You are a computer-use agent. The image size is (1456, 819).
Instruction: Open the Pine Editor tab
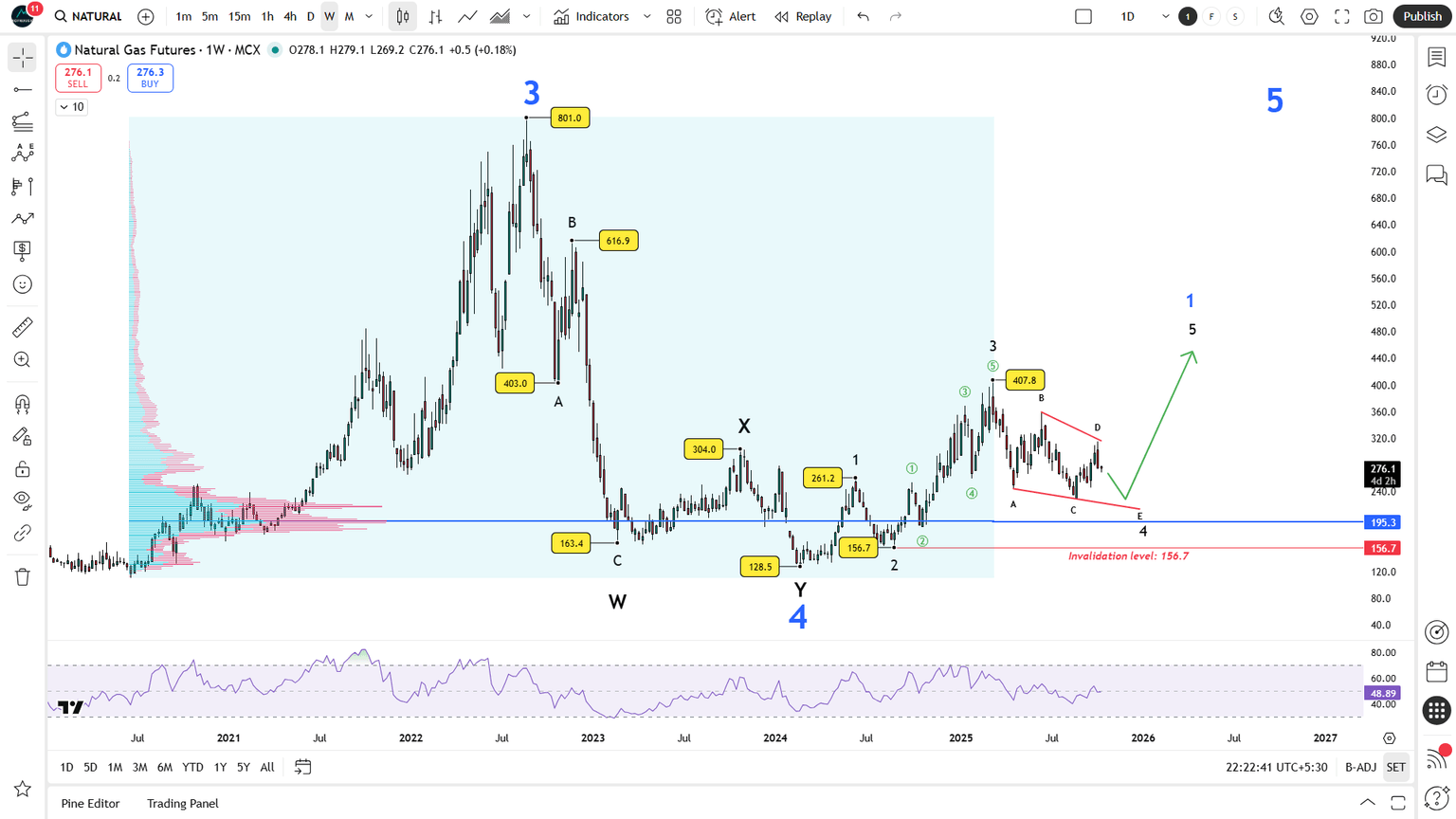90,803
